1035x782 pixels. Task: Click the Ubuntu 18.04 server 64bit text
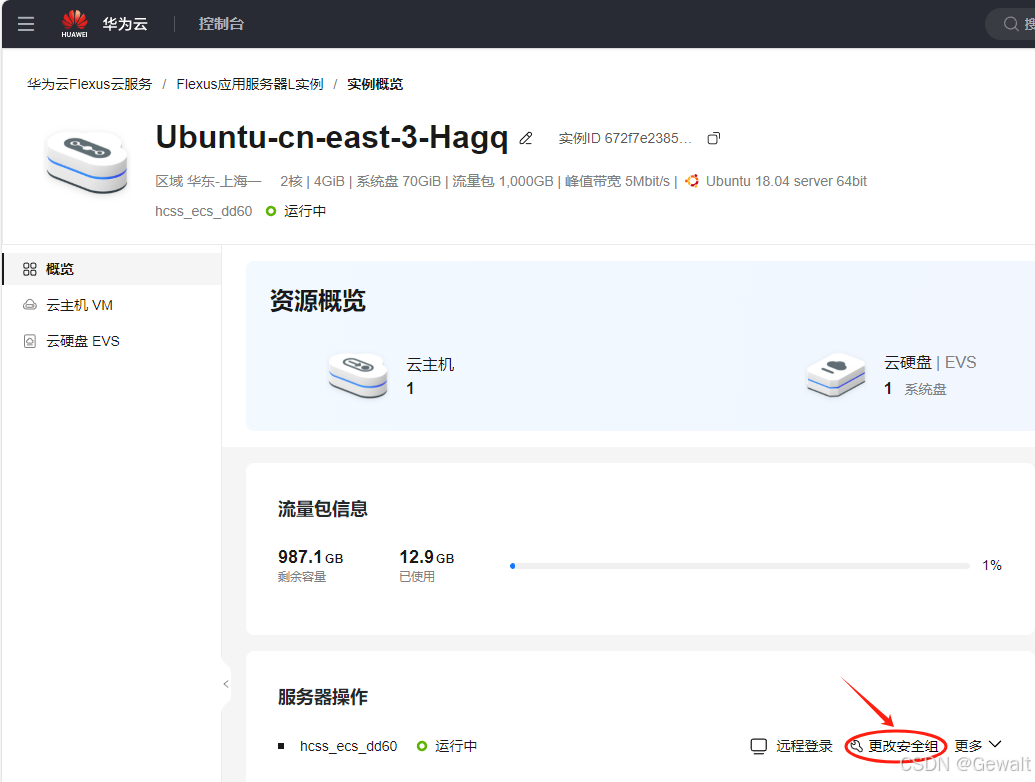[x=785, y=181]
